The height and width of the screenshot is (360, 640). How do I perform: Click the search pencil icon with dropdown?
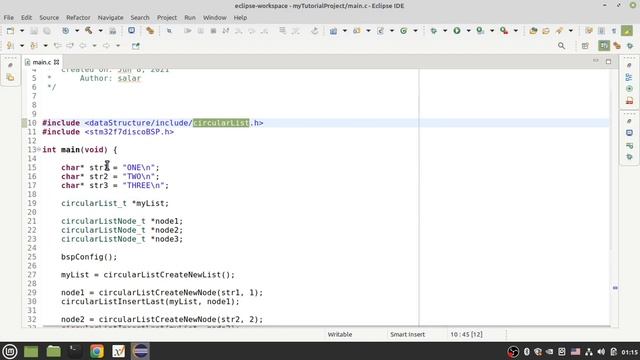coord(559,31)
